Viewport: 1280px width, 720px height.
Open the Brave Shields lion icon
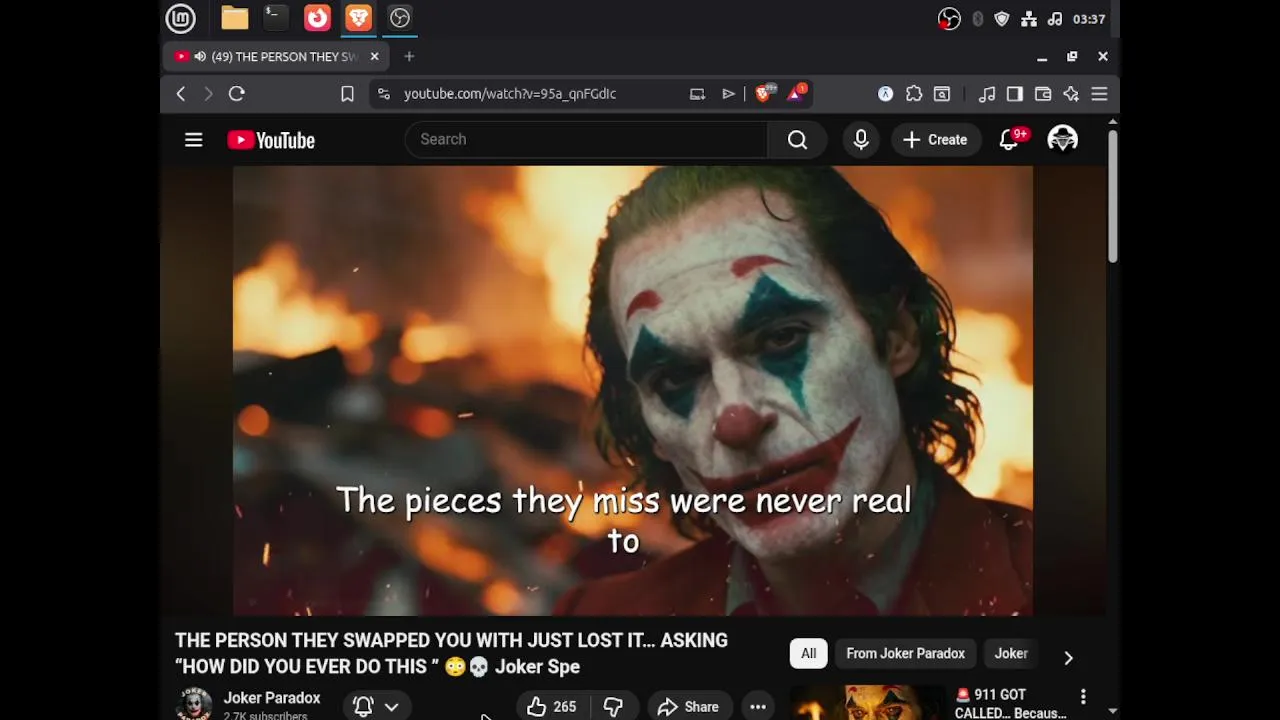pyautogui.click(x=765, y=93)
